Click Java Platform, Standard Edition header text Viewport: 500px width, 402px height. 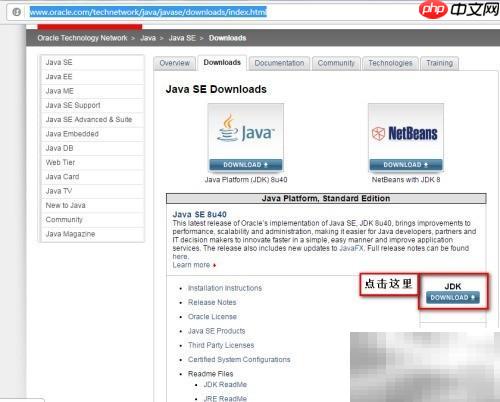326,199
